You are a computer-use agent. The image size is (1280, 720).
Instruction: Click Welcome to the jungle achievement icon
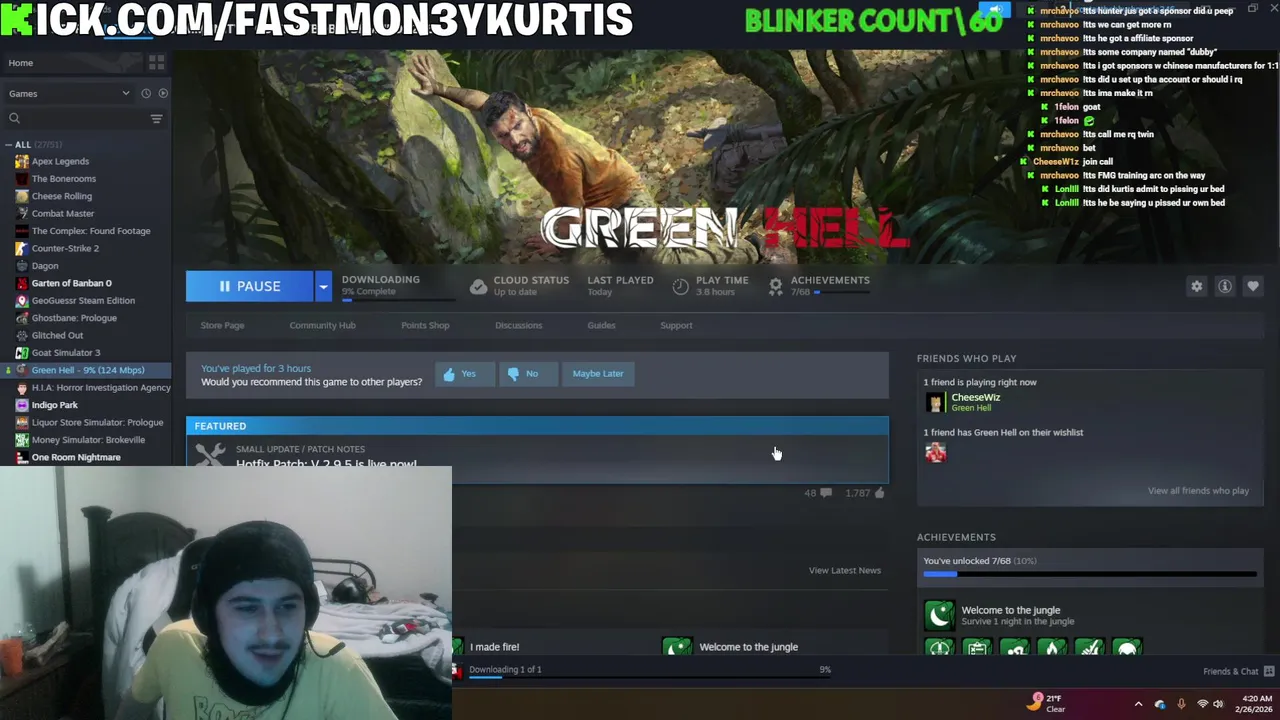coord(939,615)
